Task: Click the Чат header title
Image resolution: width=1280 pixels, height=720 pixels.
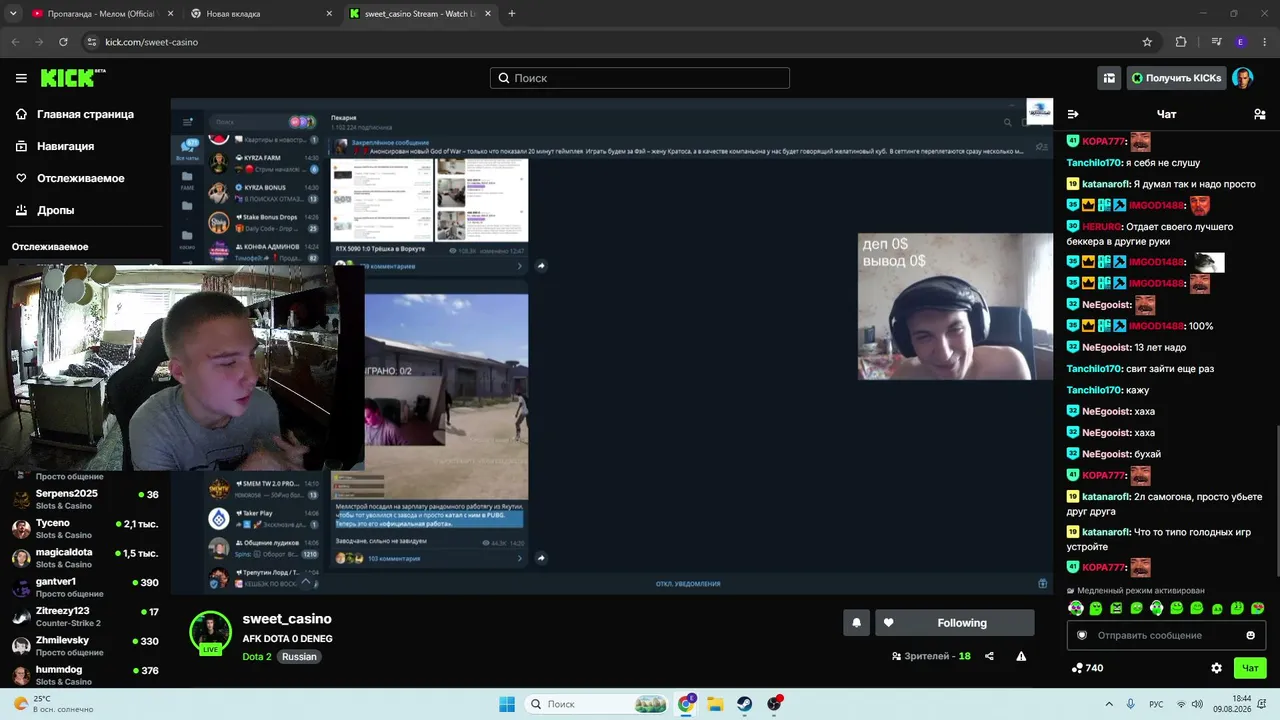Action: pyautogui.click(x=1166, y=114)
